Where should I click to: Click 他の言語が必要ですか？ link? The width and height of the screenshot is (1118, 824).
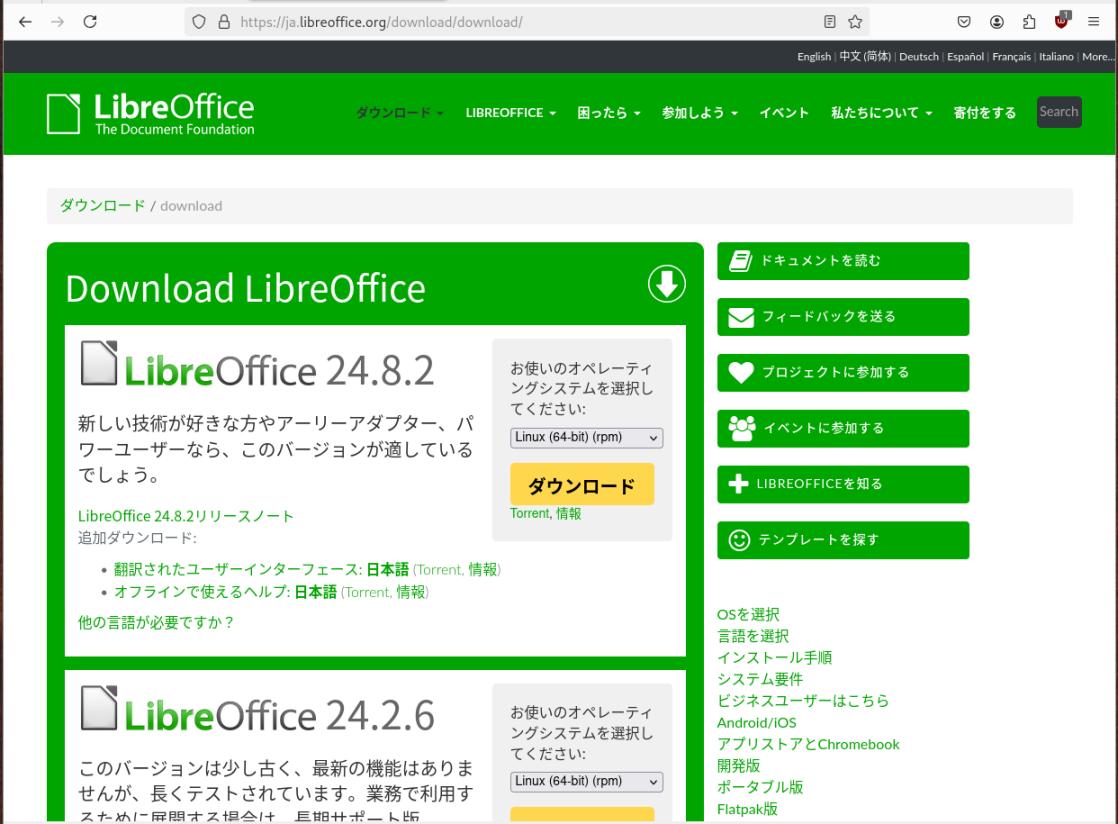click(156, 623)
